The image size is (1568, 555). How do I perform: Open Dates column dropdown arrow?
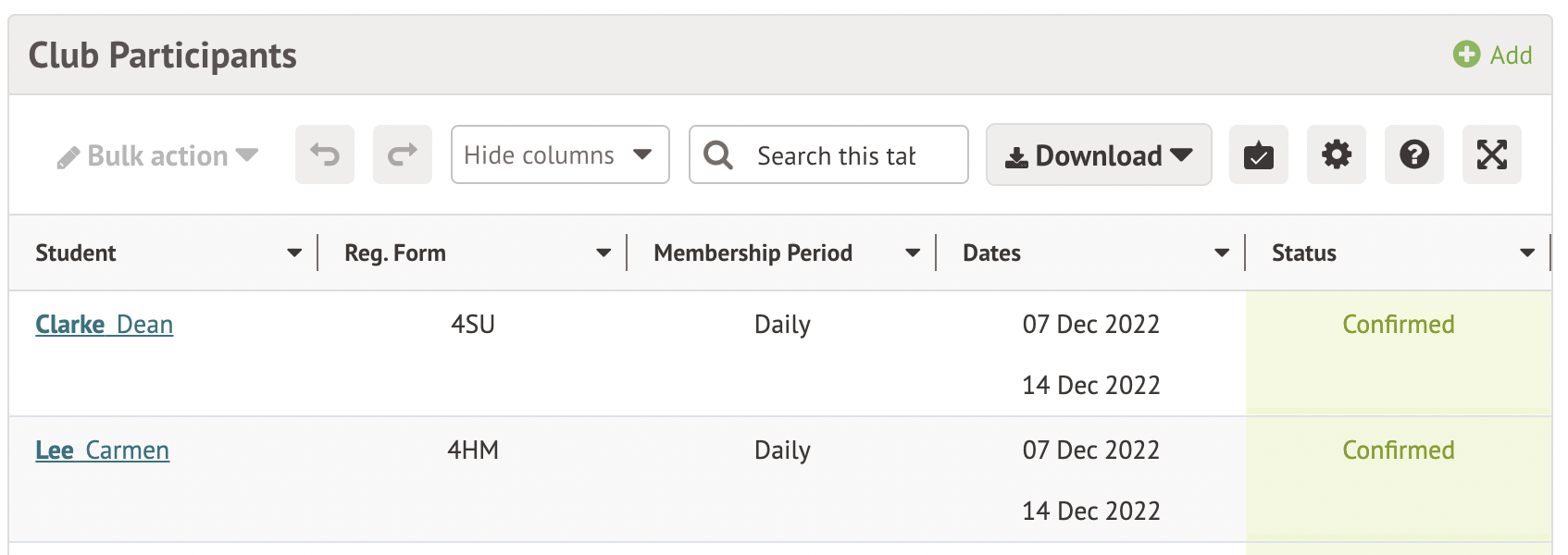[x=1222, y=253]
